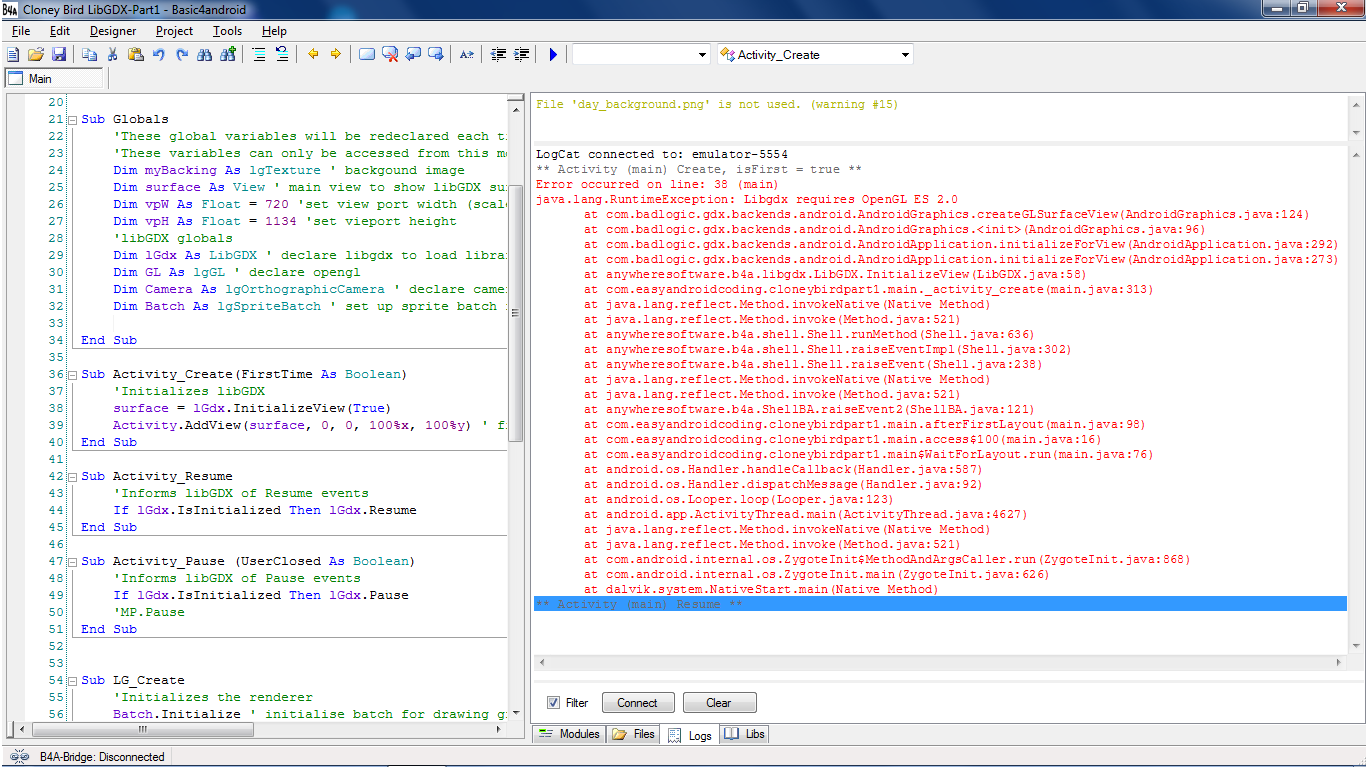Navigate backward with the yellow left arrow
Image resolution: width=1366 pixels, height=768 pixels.
313,54
